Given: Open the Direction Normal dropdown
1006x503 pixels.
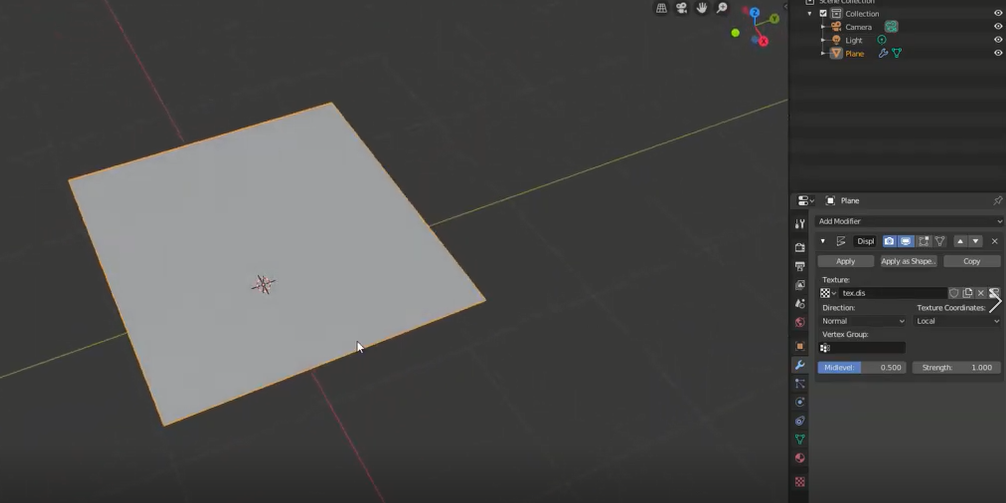Looking at the screenshot, I should pyautogui.click(x=864, y=321).
